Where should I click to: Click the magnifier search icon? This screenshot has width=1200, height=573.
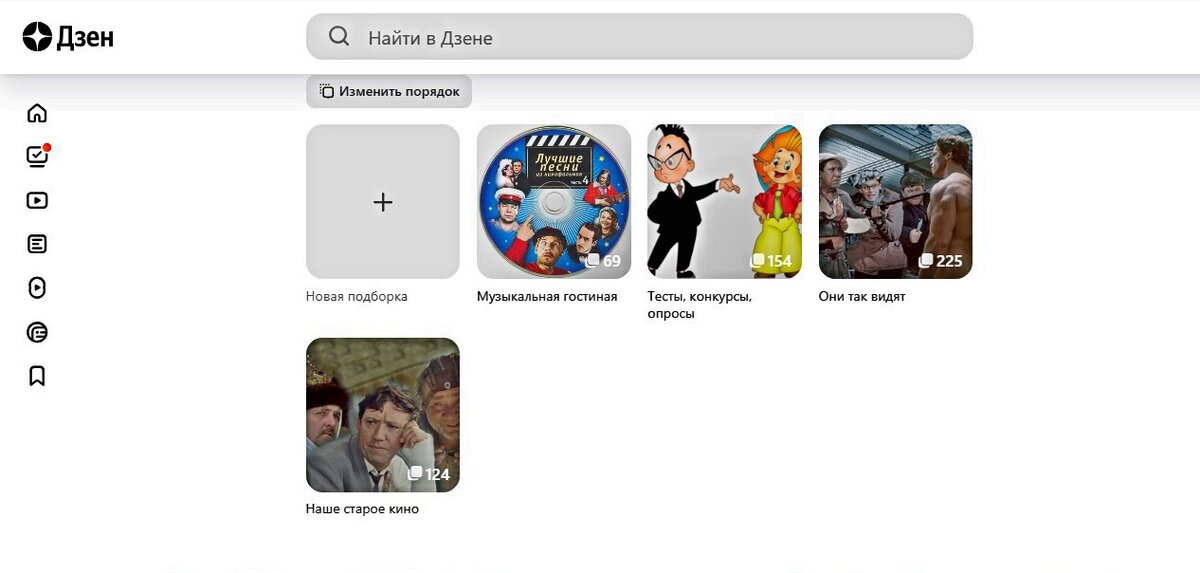(339, 37)
